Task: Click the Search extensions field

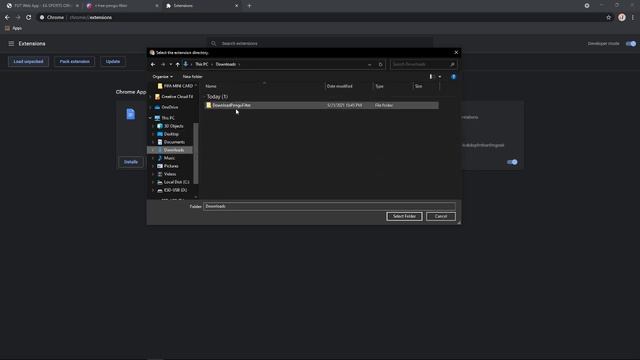Action: pyautogui.click(x=320, y=43)
